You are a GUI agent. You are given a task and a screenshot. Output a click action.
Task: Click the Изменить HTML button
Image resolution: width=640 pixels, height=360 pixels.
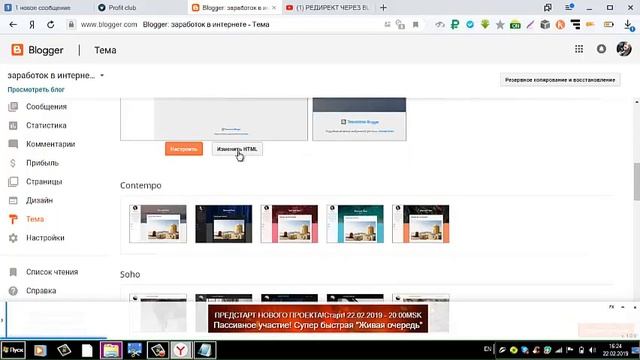(x=237, y=149)
